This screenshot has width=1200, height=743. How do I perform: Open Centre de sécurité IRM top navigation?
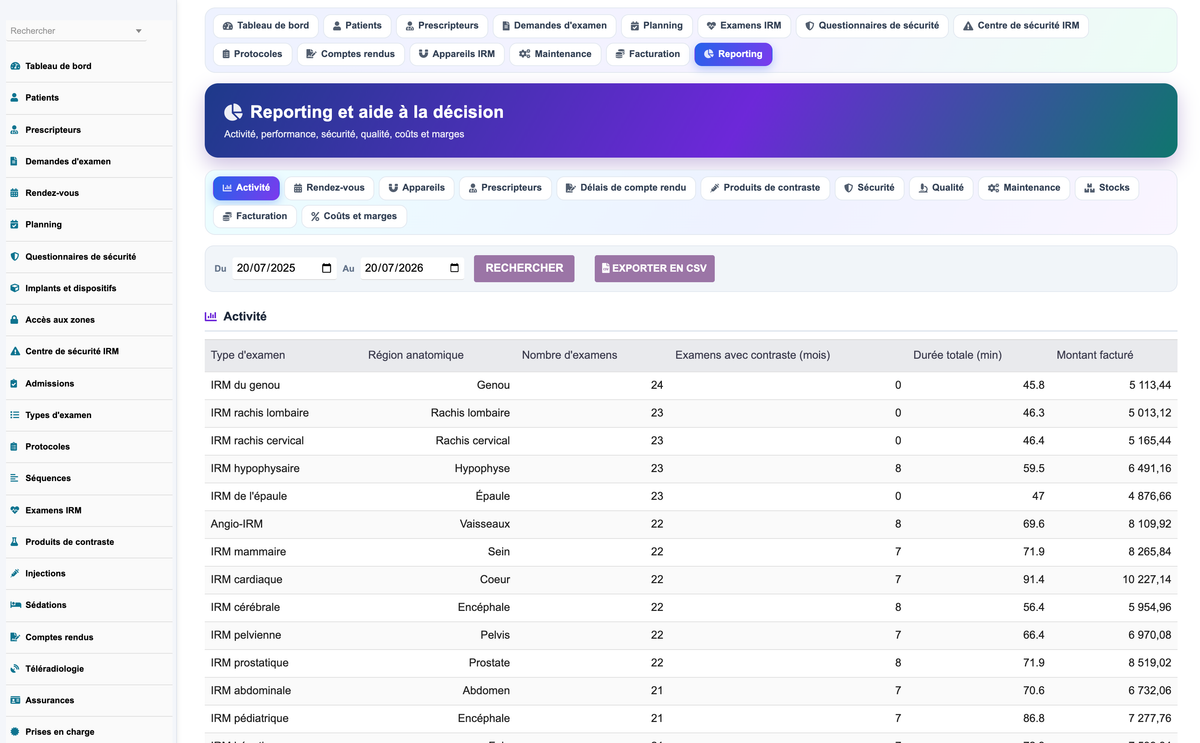(1021, 25)
